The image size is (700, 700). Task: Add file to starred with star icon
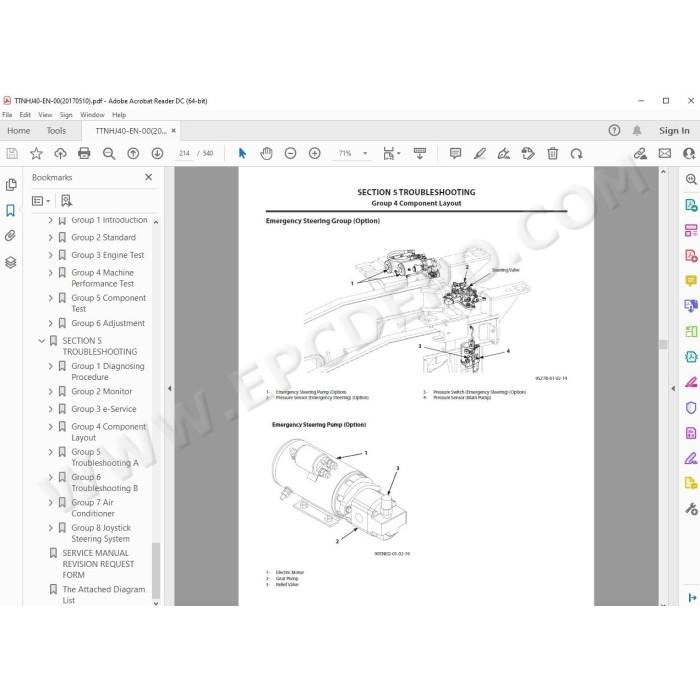click(36, 154)
